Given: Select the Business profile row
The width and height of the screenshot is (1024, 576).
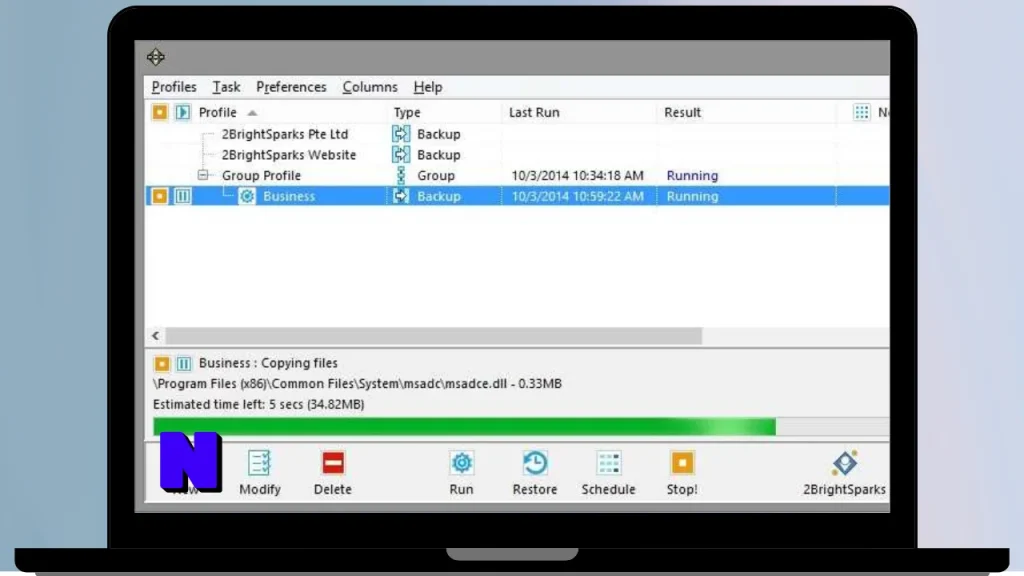Looking at the screenshot, I should point(517,196).
